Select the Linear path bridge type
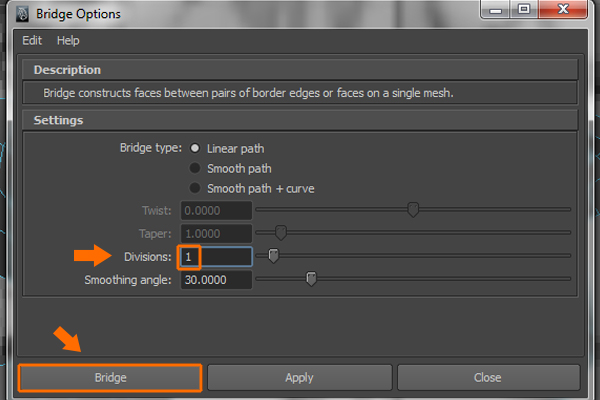 (x=195, y=148)
